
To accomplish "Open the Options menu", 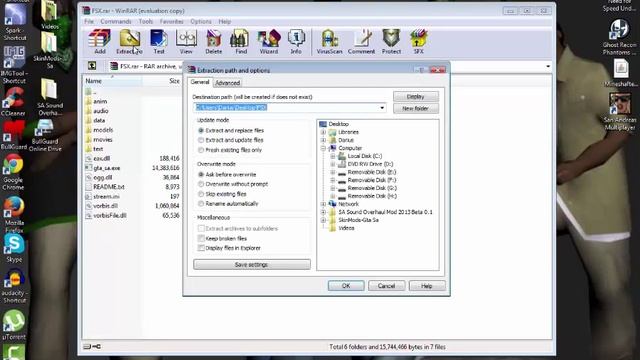I will click(201, 21).
